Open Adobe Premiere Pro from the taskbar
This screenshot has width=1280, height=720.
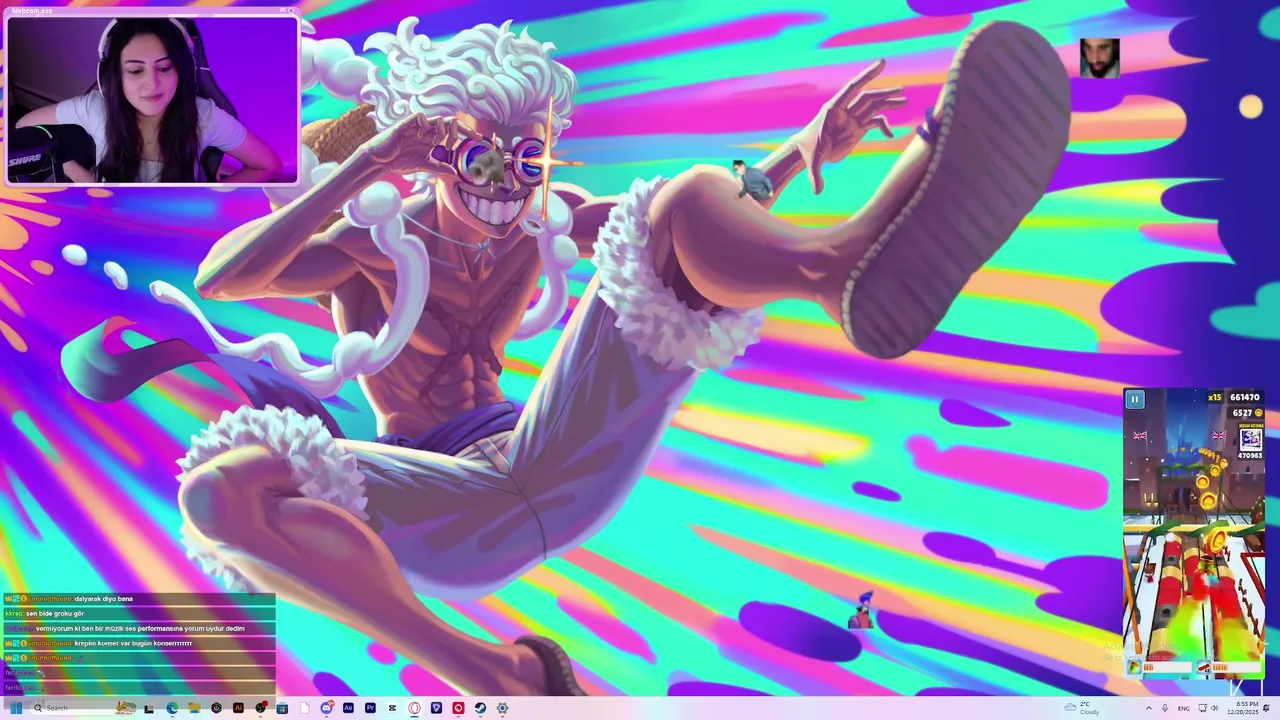pyautogui.click(x=370, y=708)
